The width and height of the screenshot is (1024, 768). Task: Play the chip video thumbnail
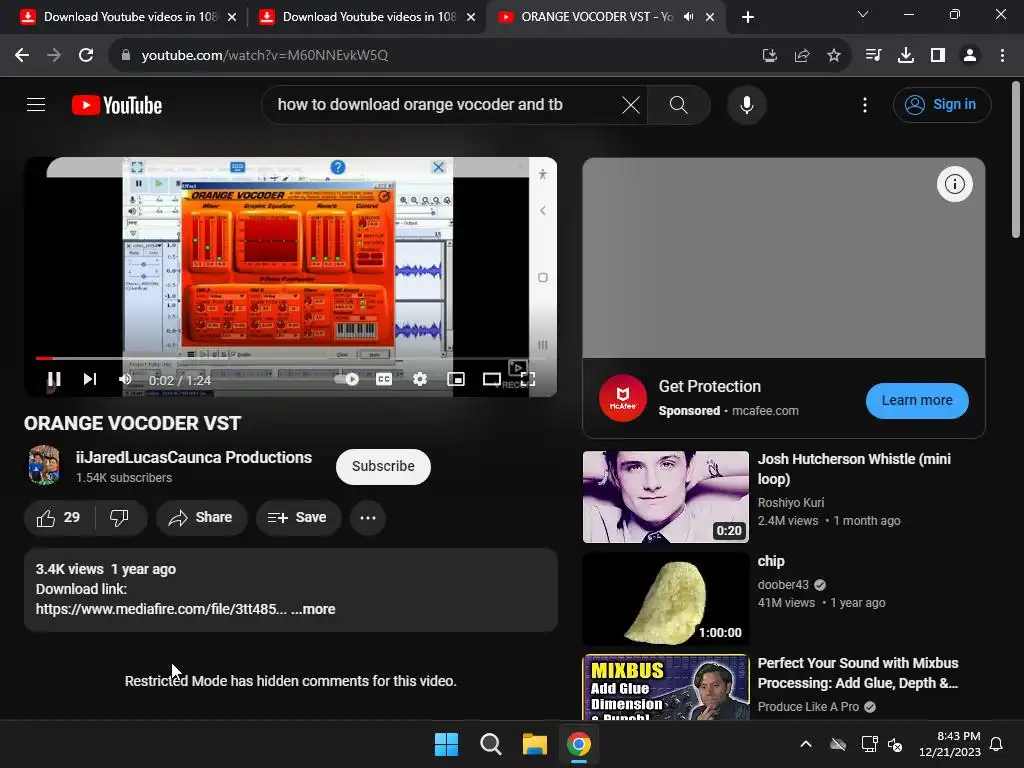[x=665, y=599]
